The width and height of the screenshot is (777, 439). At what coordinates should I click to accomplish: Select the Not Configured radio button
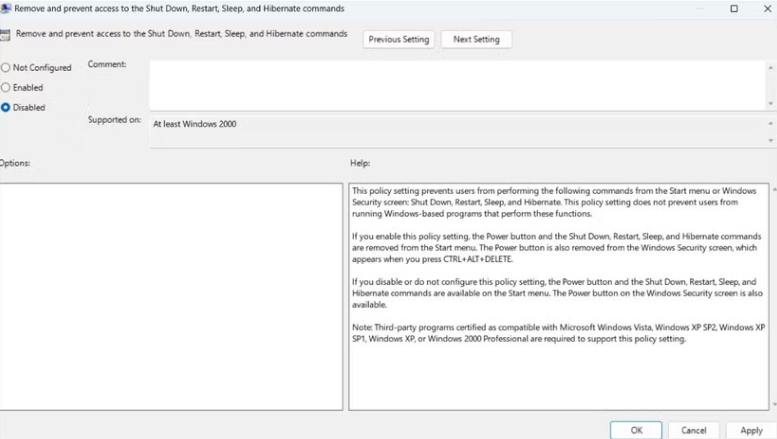pyautogui.click(x=6, y=68)
